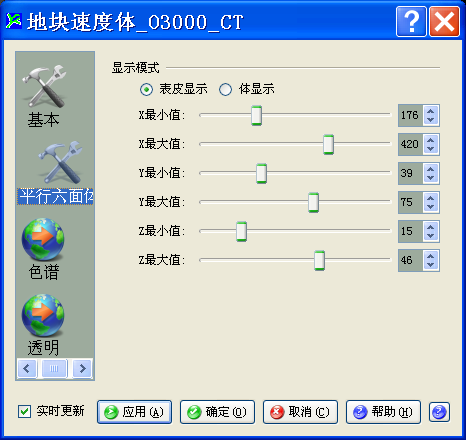The image size is (466, 440).
Task: Select the 平行六面体 tools icon
Action: (x=60, y=162)
